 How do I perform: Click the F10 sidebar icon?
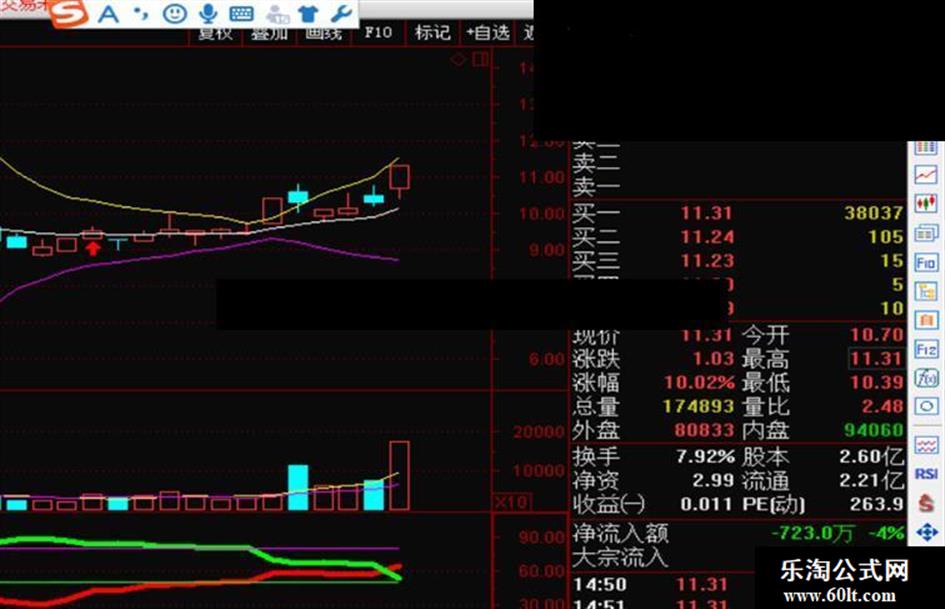(x=926, y=262)
